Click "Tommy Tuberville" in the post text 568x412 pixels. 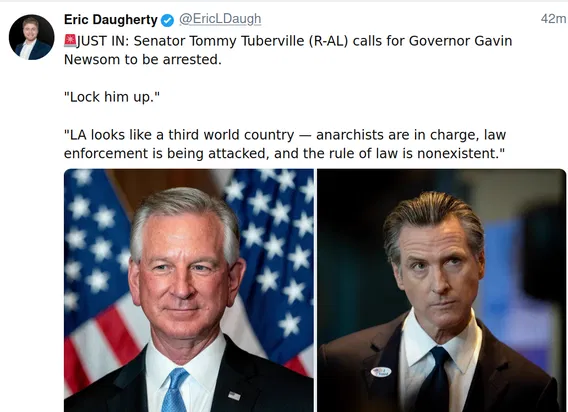246,41
